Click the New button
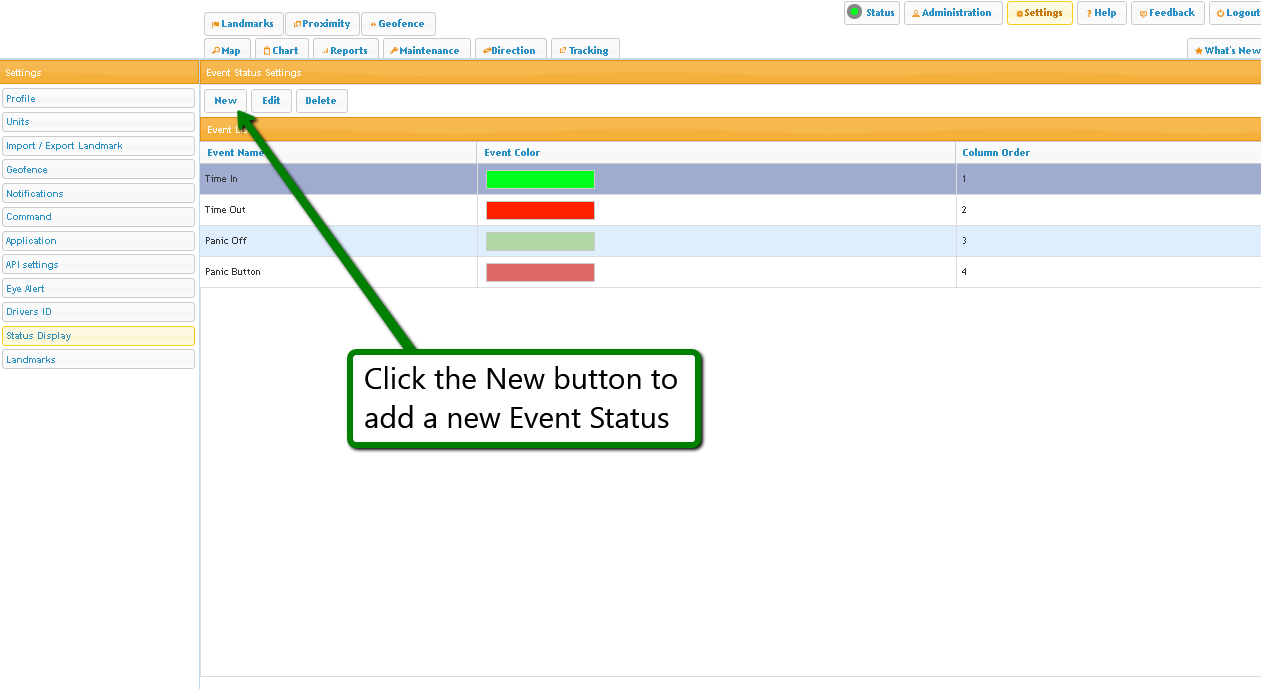The width and height of the screenshot is (1261, 689). coord(225,101)
